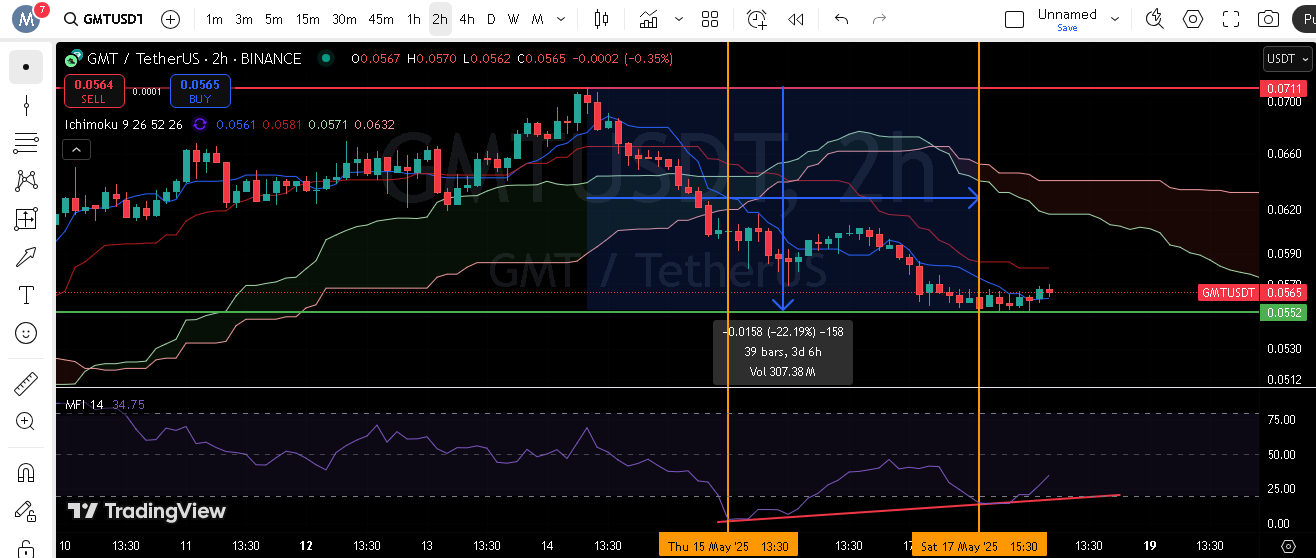Open the candlestick chart type selector
The width and height of the screenshot is (1316, 558).
pos(601,19)
